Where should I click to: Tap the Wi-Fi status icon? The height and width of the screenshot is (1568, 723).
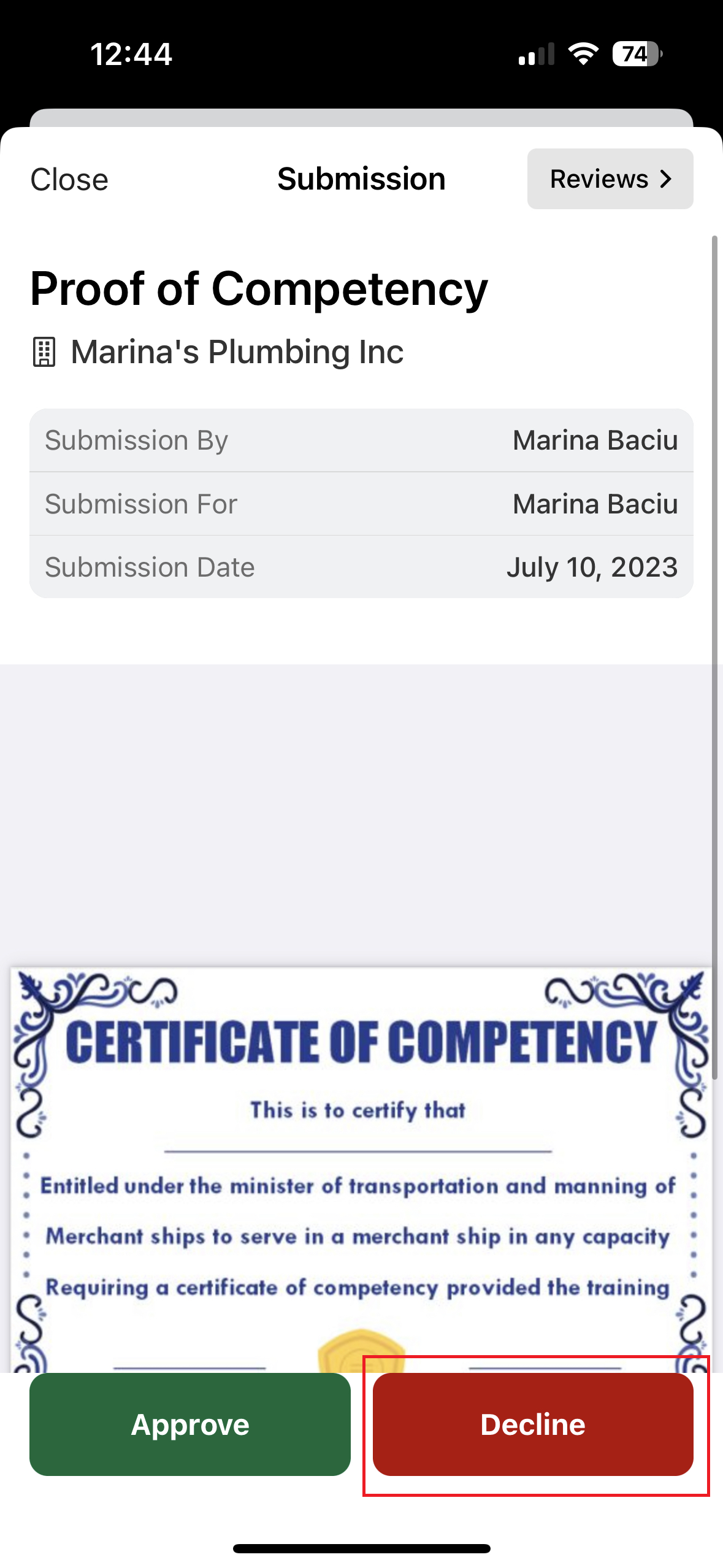583,54
